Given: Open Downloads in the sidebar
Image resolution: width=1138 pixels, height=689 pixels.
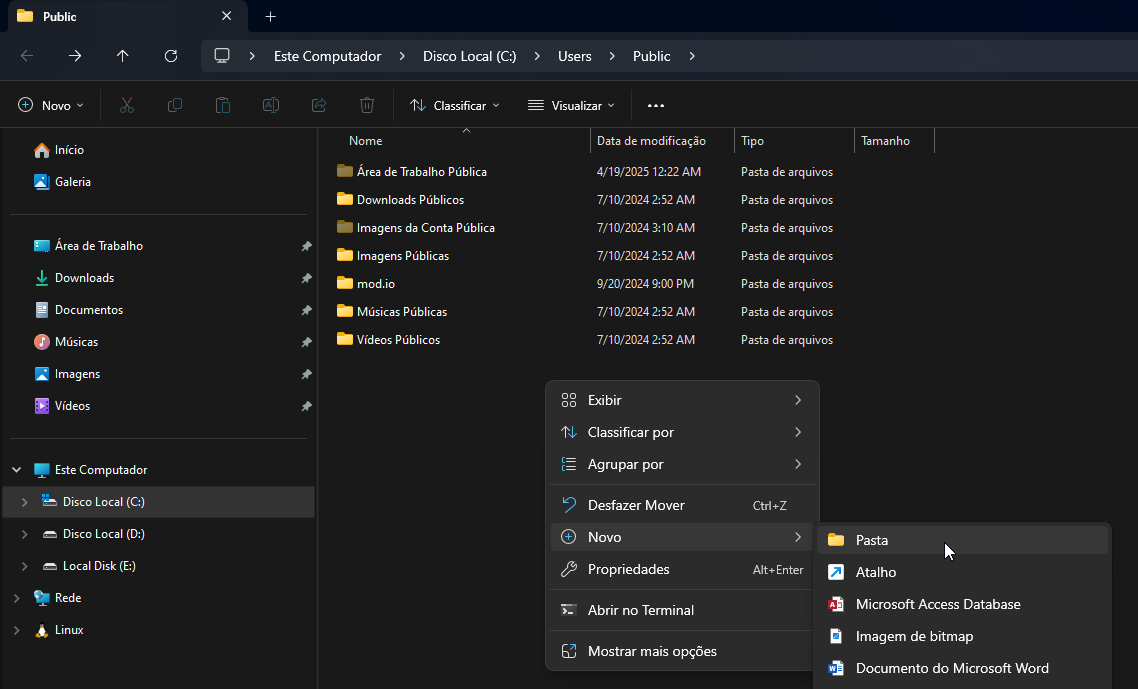Looking at the screenshot, I should (84, 278).
